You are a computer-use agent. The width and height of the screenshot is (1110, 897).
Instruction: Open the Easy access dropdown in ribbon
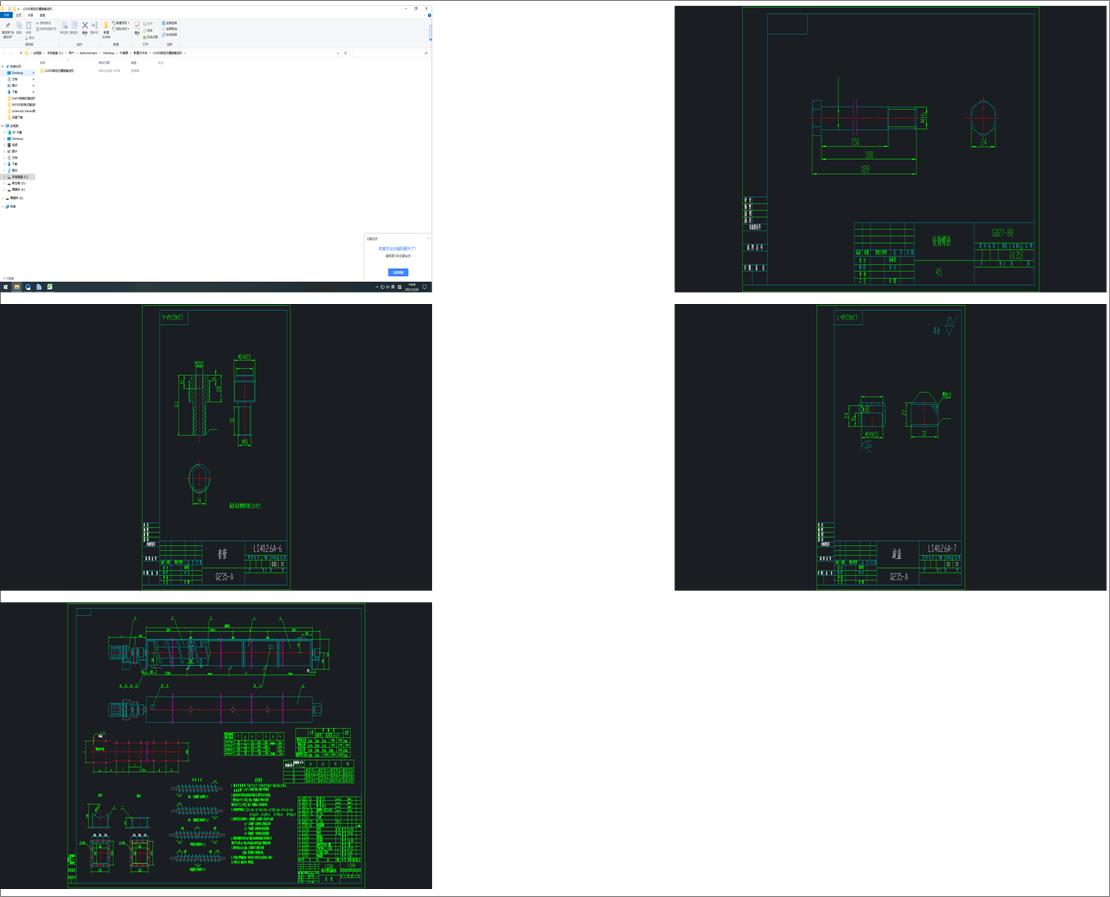click(121, 29)
